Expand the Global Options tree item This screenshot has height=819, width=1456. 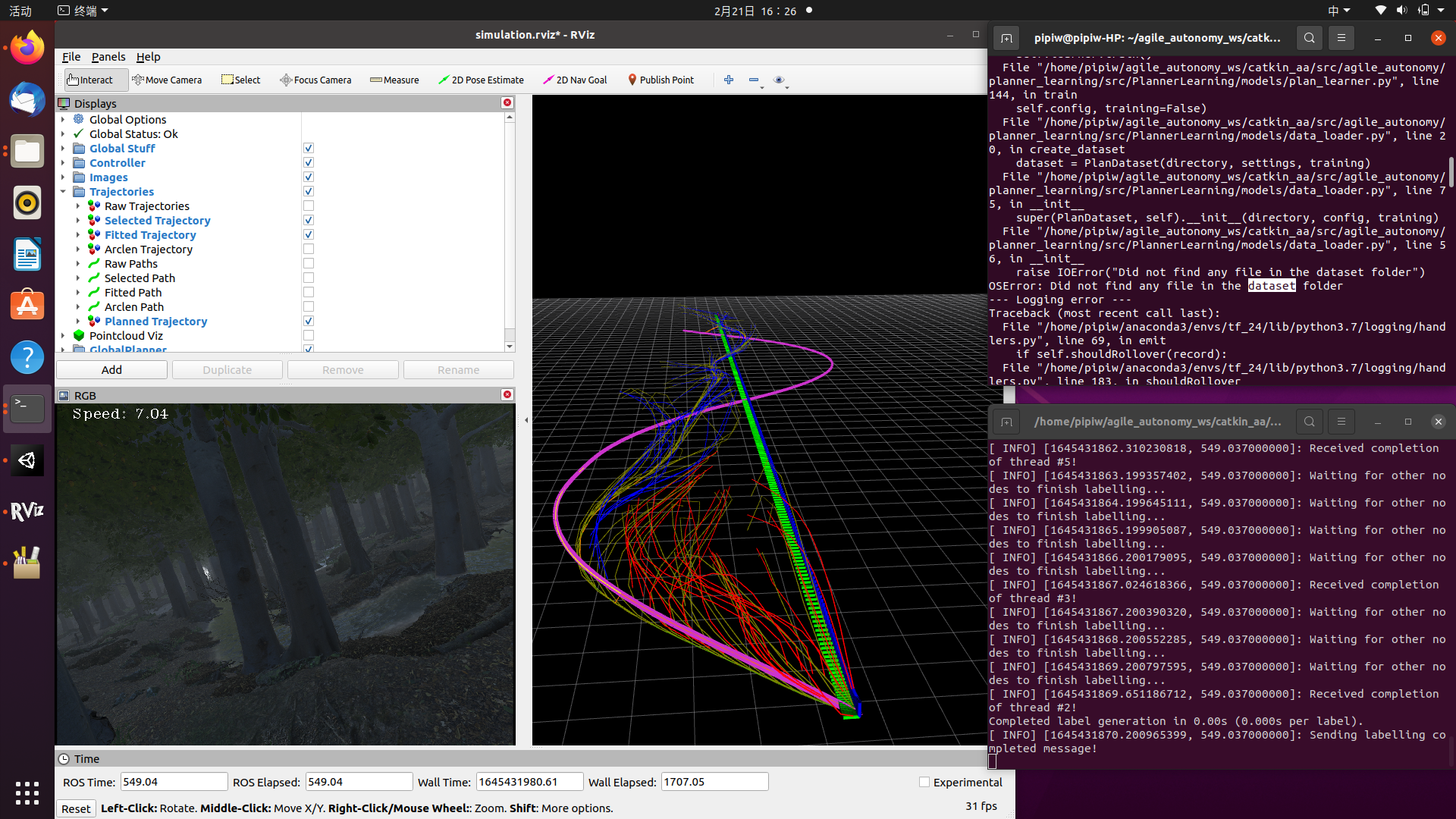(x=63, y=120)
